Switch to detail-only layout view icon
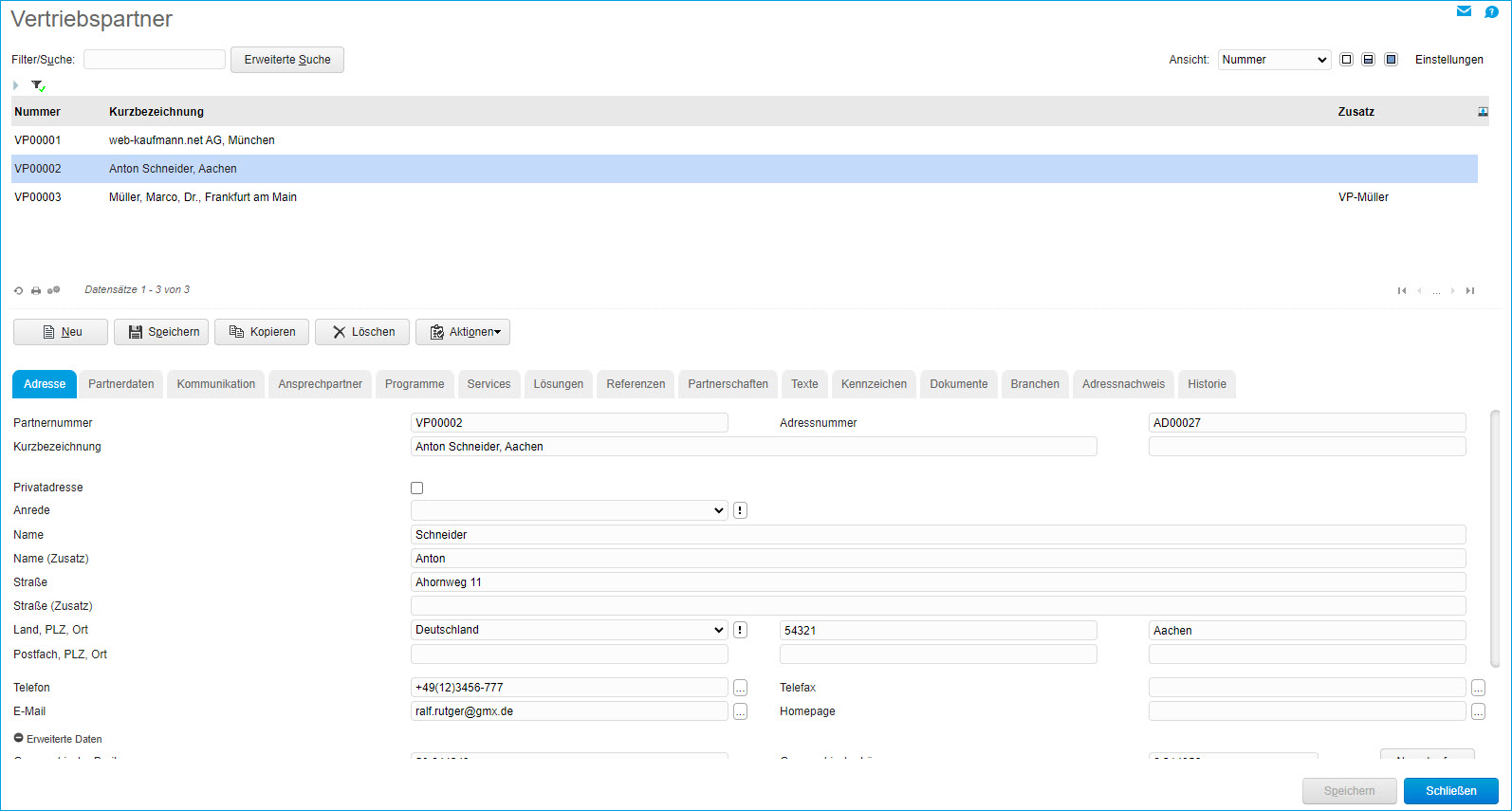1512x811 pixels. (1392, 60)
